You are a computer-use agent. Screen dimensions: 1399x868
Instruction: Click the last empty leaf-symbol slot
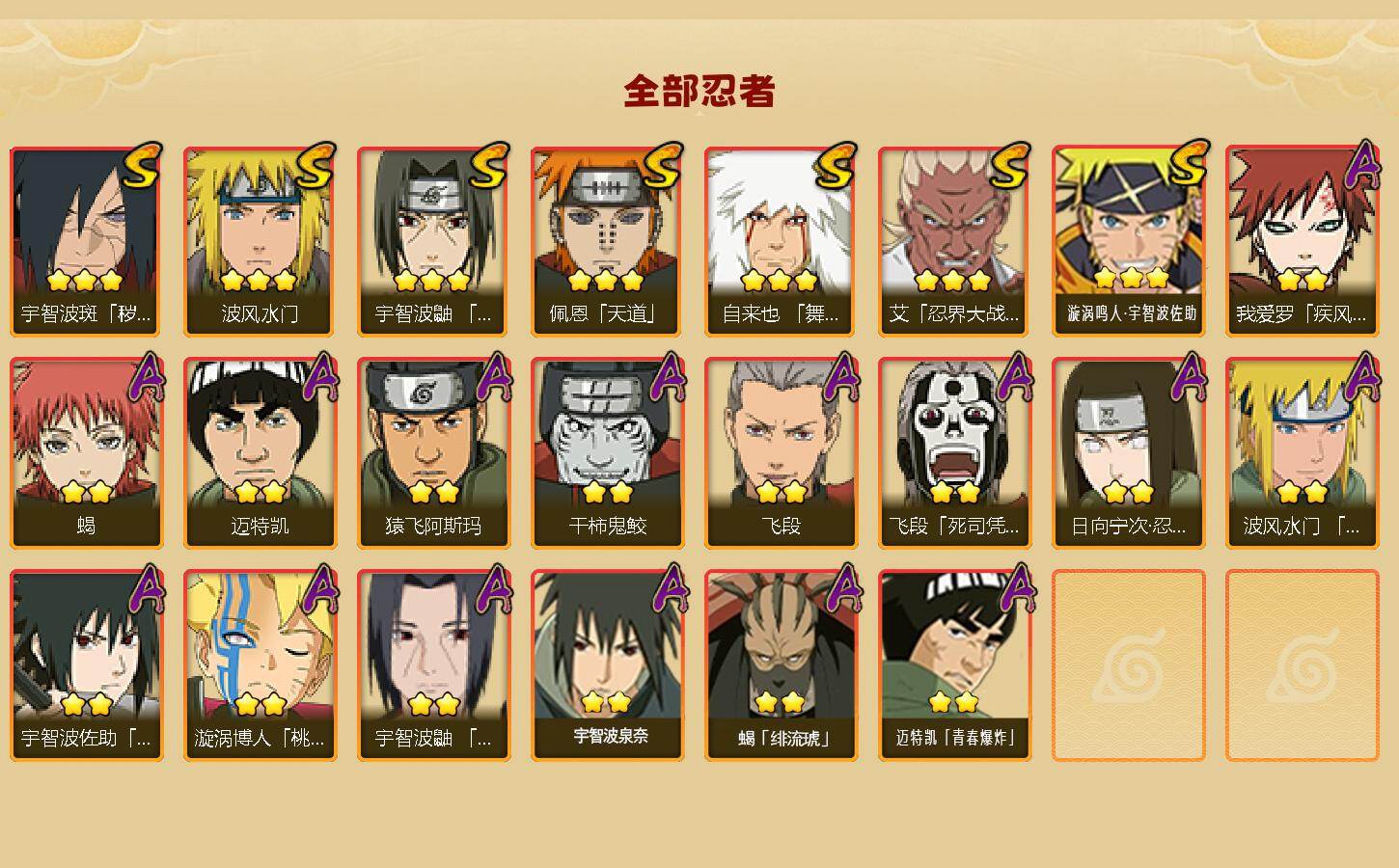tap(1302, 665)
